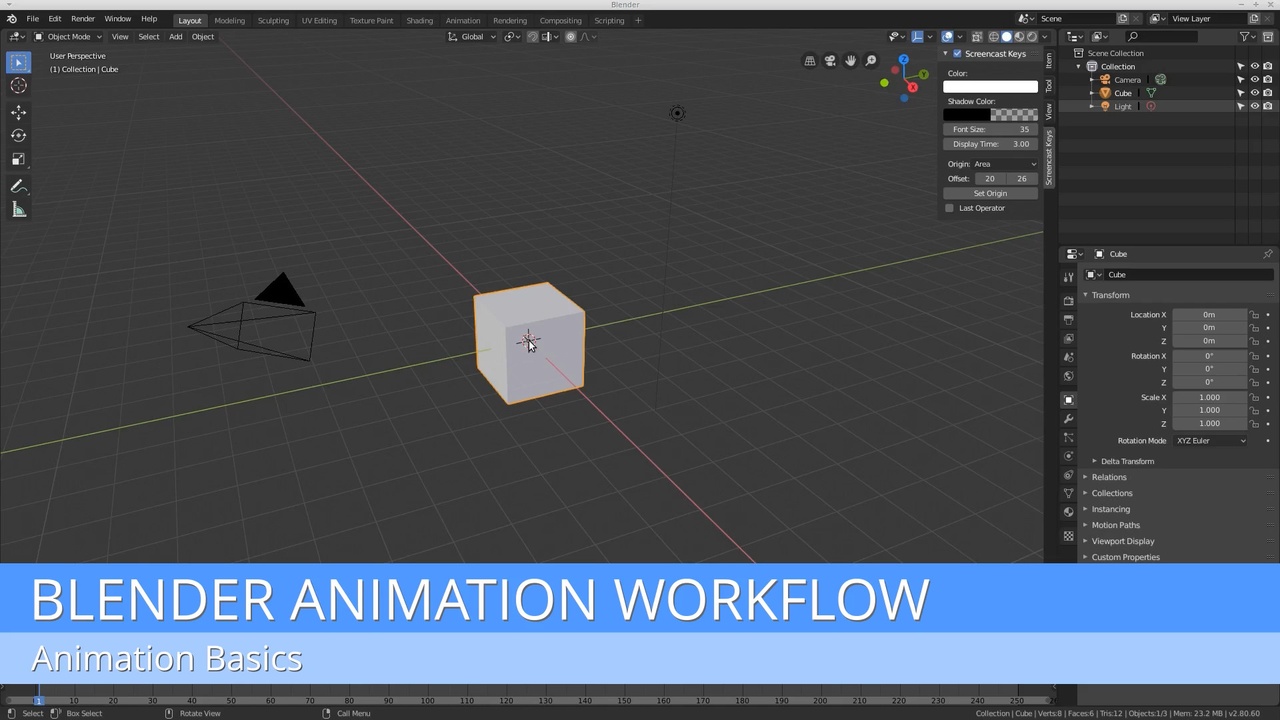Click the pan hand icon in viewport

point(851,61)
